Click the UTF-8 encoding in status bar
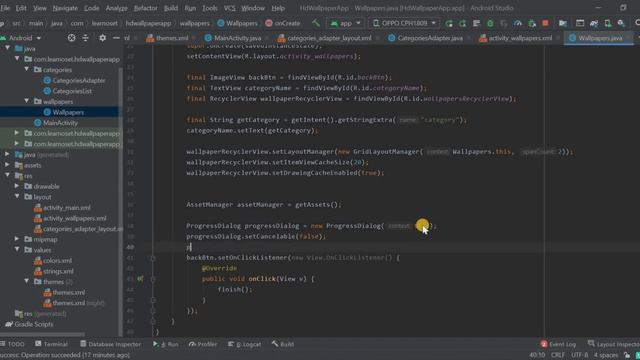The width and height of the screenshot is (640, 360). [580, 355]
